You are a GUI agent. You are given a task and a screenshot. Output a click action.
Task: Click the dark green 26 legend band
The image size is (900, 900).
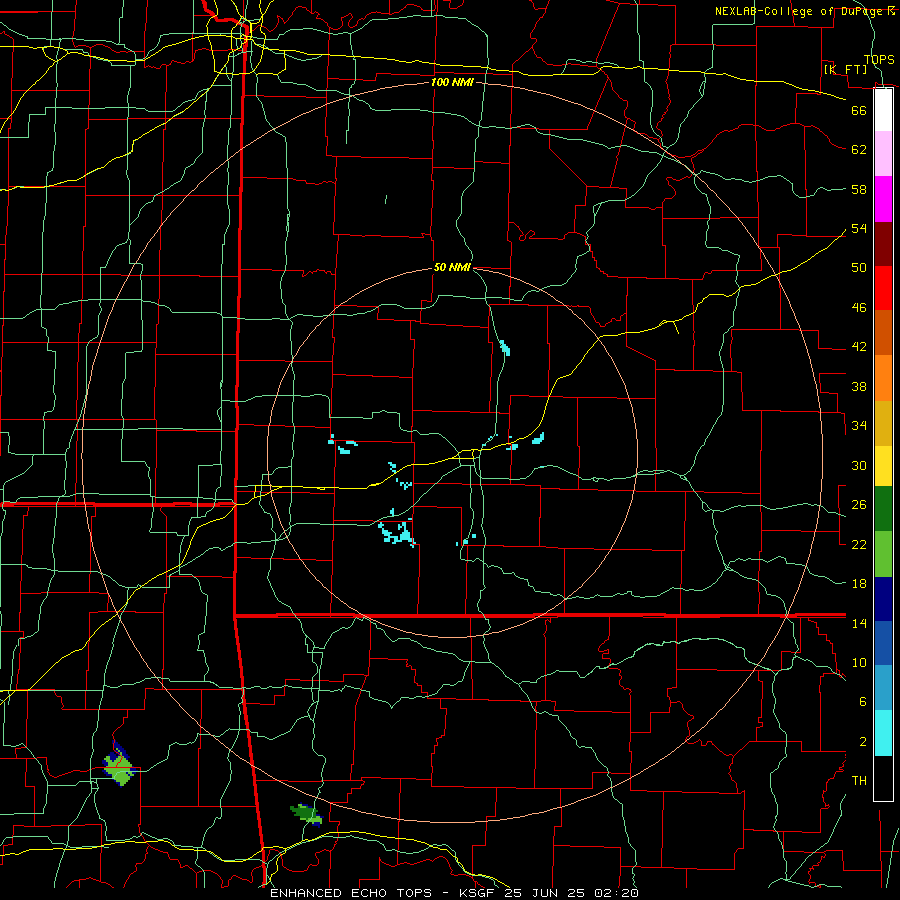click(x=883, y=509)
